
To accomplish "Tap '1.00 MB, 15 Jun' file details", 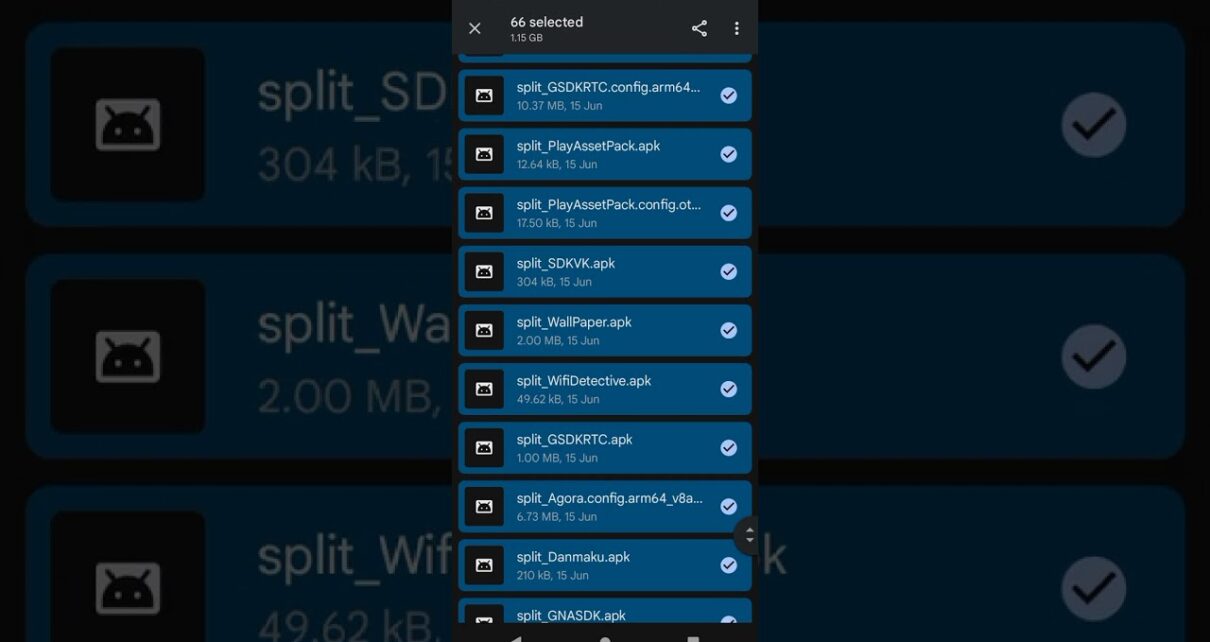I will [x=557, y=458].
